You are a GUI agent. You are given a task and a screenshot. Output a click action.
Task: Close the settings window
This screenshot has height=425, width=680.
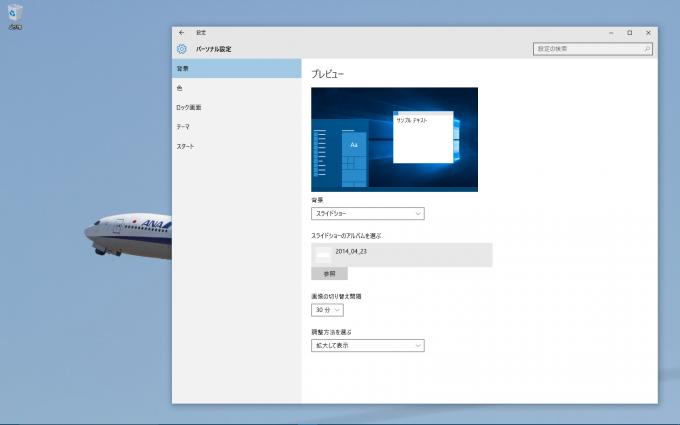click(x=648, y=33)
